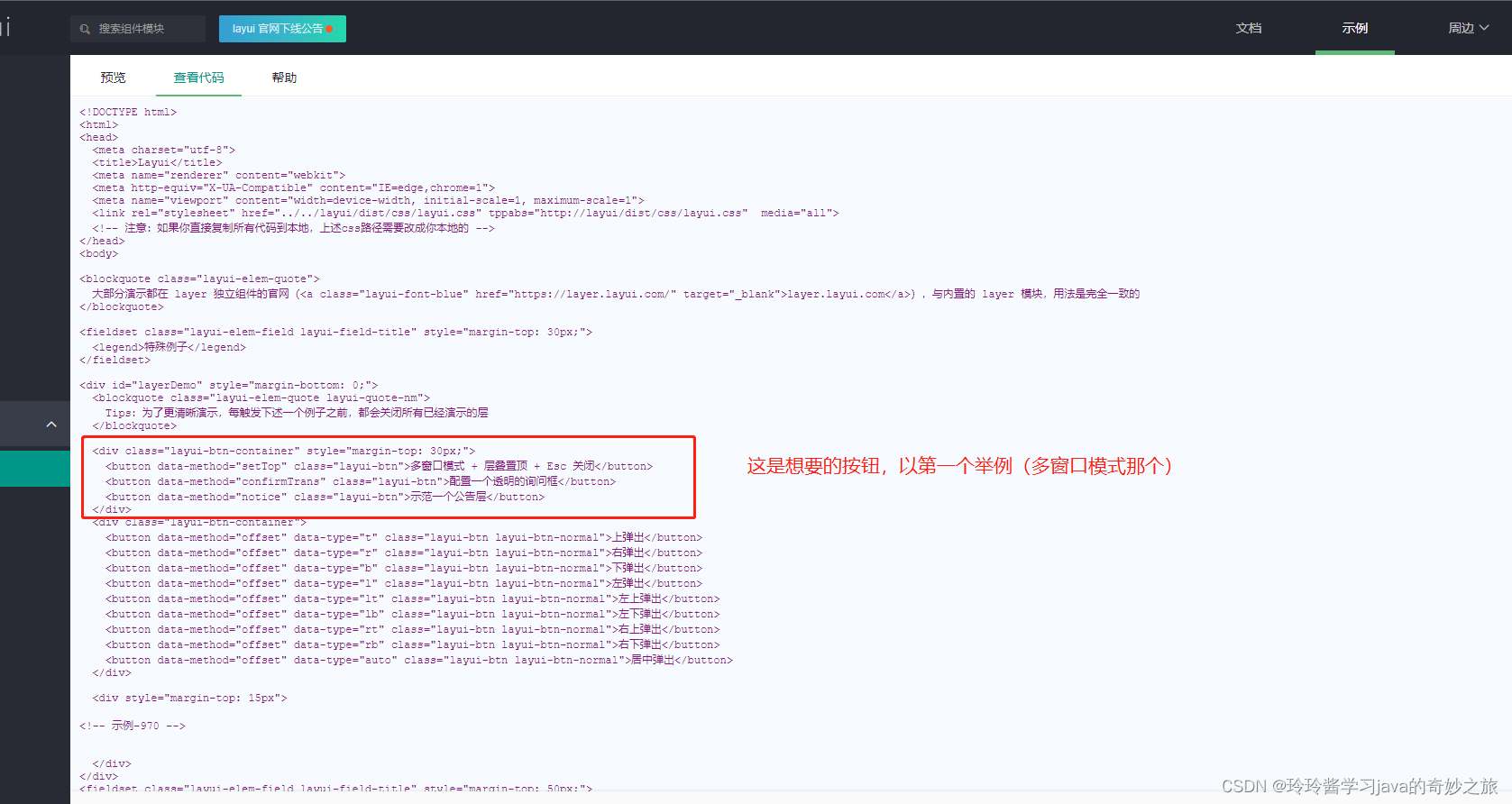Collapse the sidebar section with the up chevron
The width and height of the screenshot is (1512, 804).
coord(51,424)
